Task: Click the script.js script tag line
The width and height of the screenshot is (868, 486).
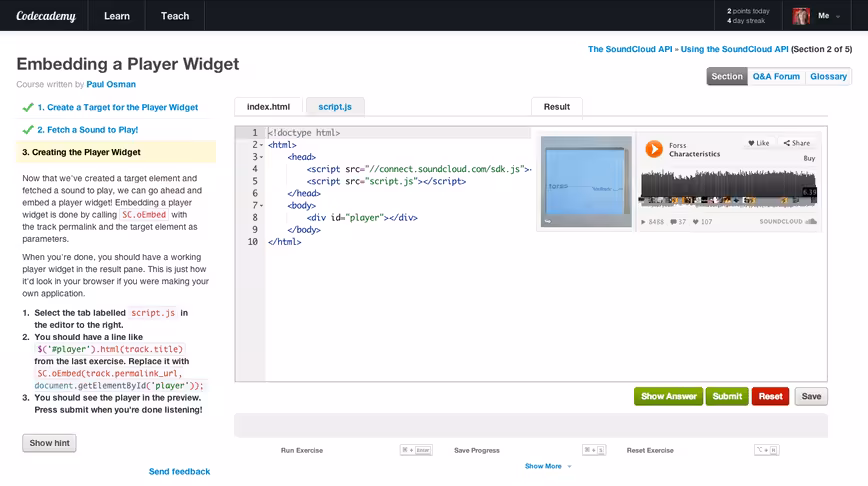Action: [x=386, y=181]
